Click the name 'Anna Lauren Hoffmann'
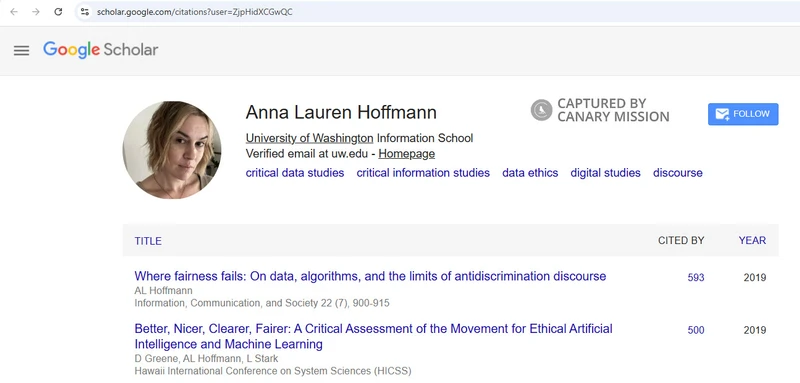 coord(341,112)
